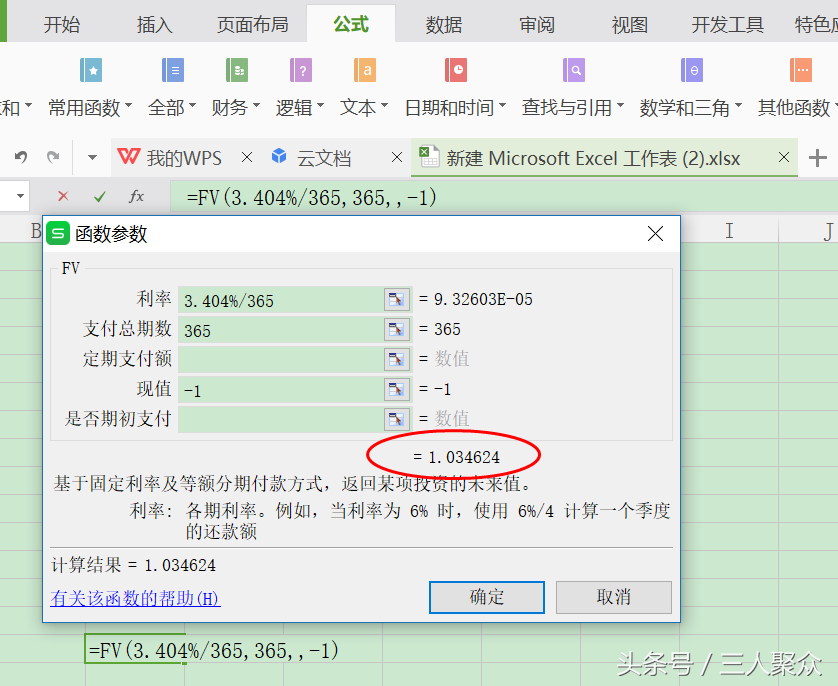Click range selector icon for 定期支付额
This screenshot has width=838, height=686.
[x=397, y=359]
